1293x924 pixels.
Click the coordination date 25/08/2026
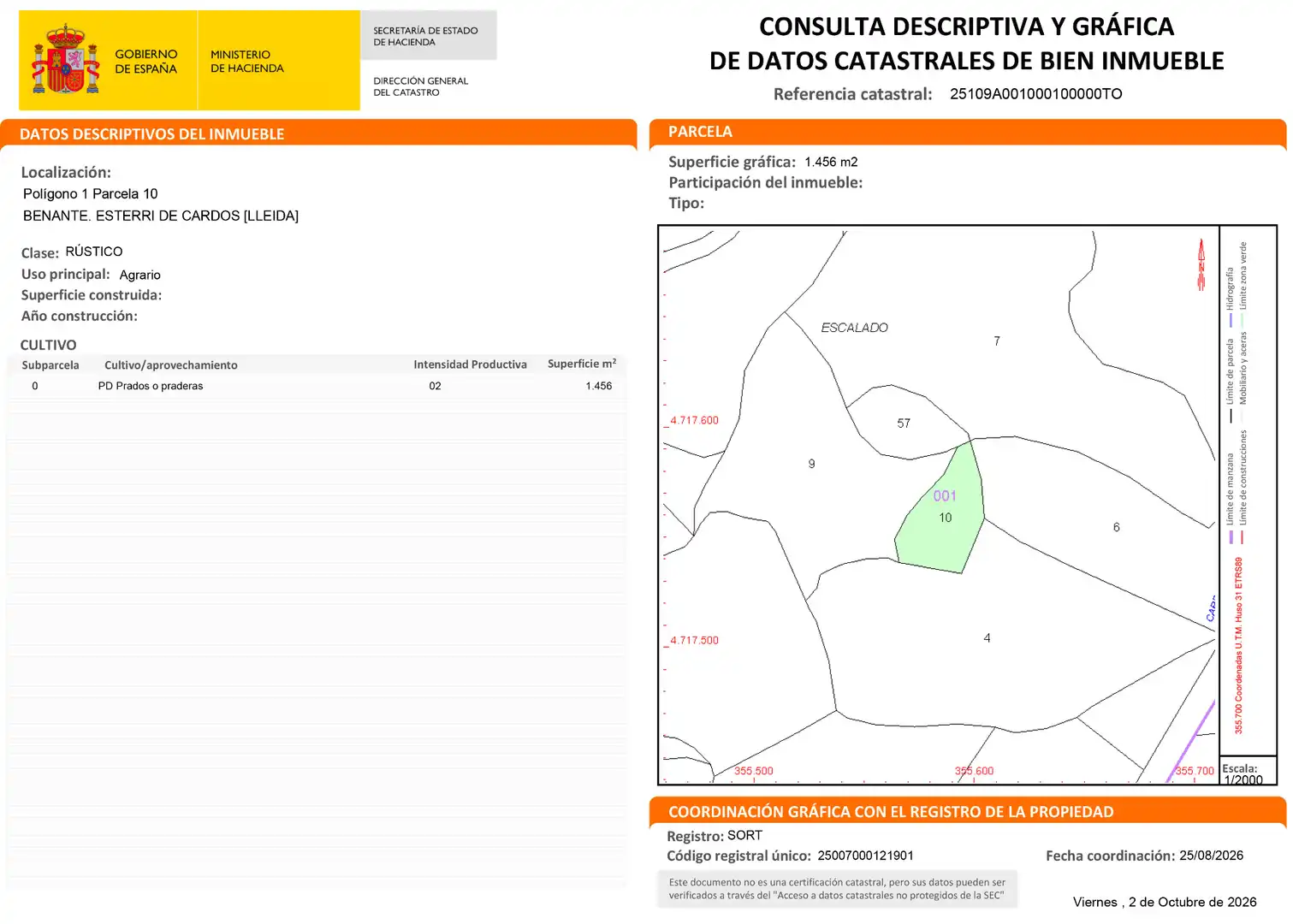point(1211,856)
